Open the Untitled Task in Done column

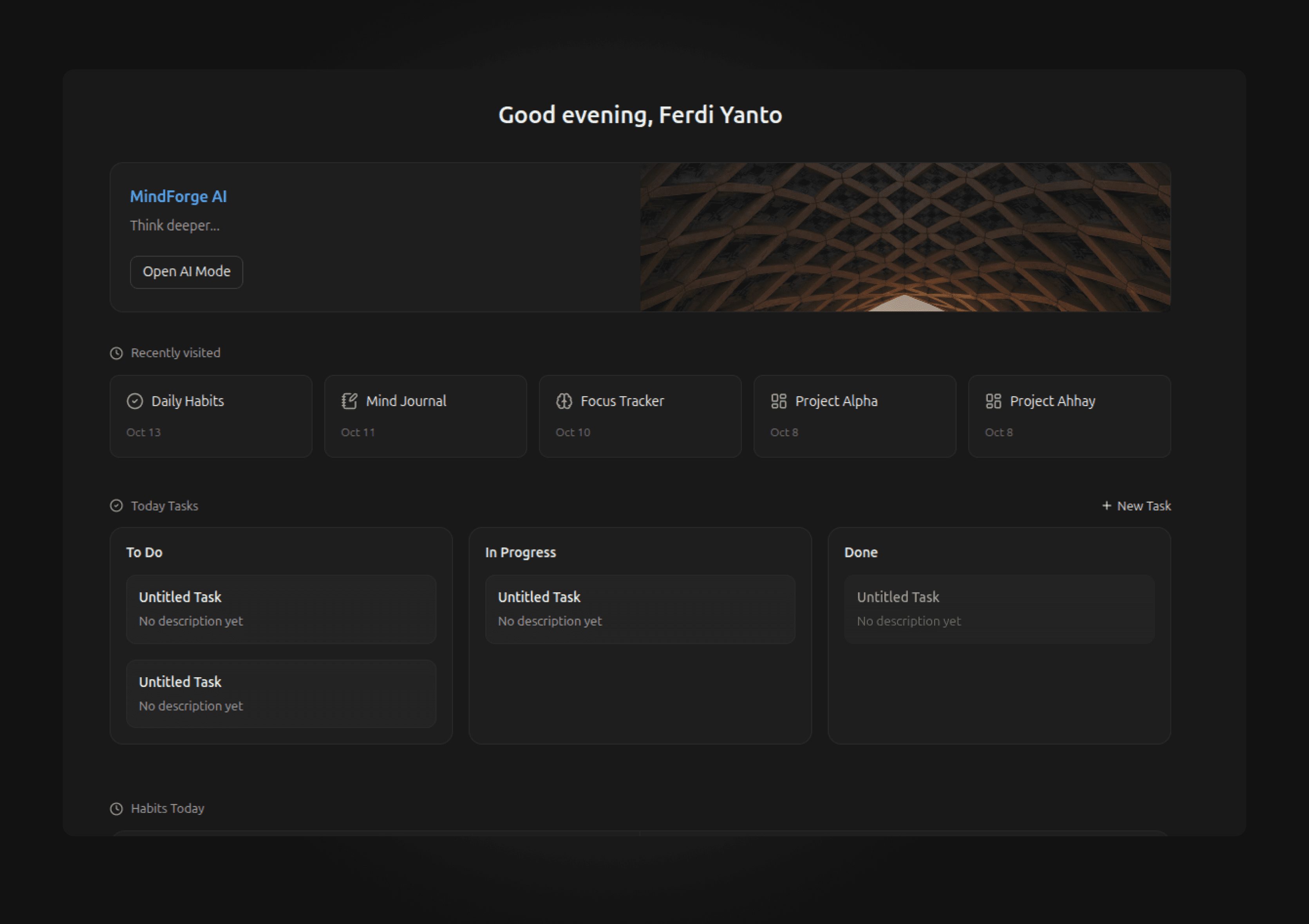click(999, 609)
